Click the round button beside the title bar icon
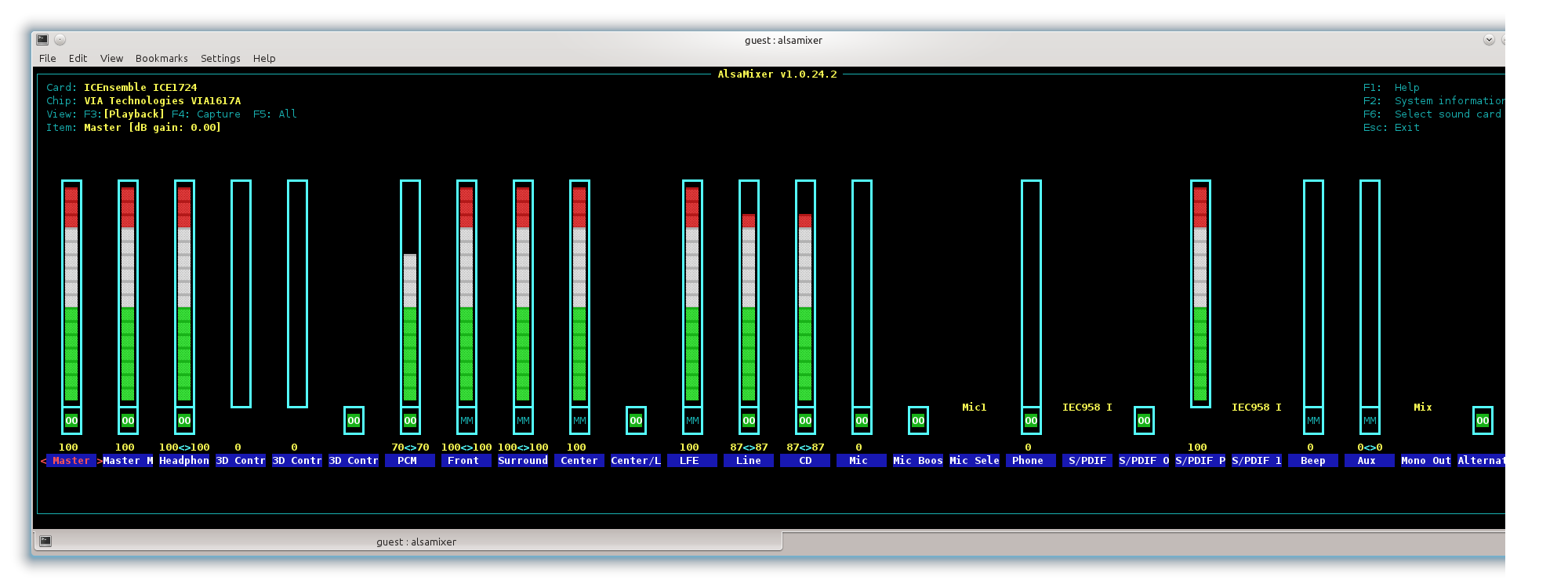 [60, 40]
